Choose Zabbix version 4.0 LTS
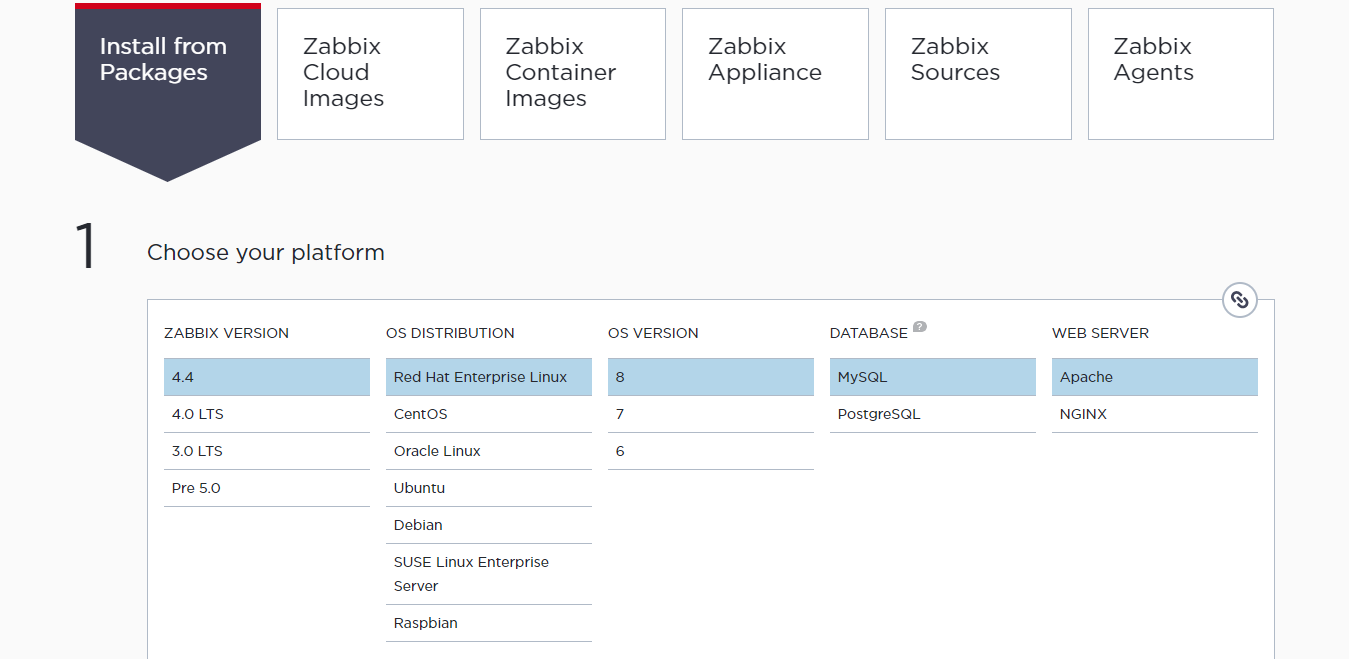Viewport: 1349px width, 659px height. (x=266, y=414)
